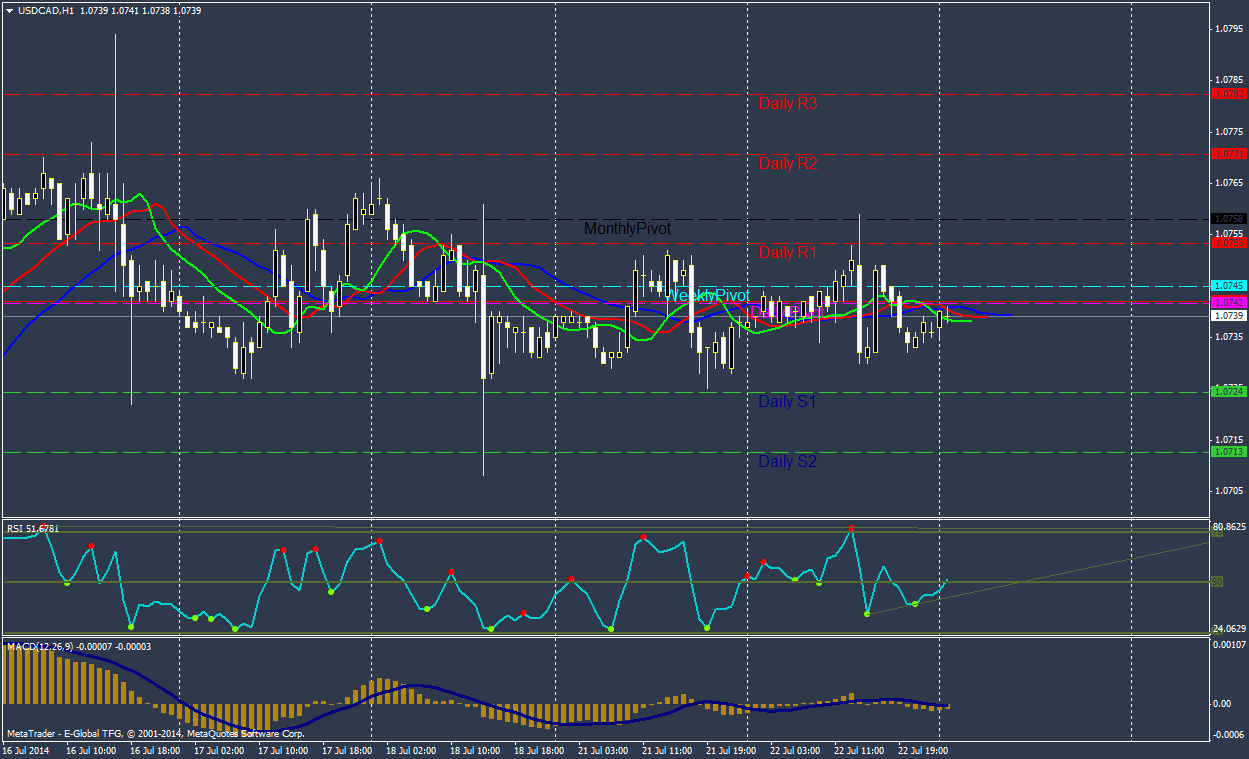Image resolution: width=1249 pixels, height=759 pixels.
Task: Select the Daily R2 resistance label
Action: (x=788, y=163)
